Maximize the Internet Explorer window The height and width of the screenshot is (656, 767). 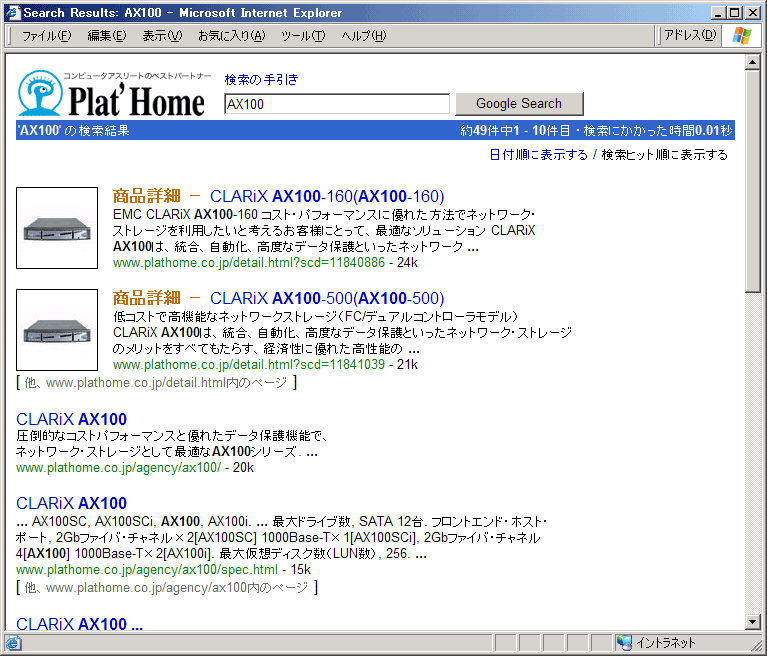(x=735, y=13)
